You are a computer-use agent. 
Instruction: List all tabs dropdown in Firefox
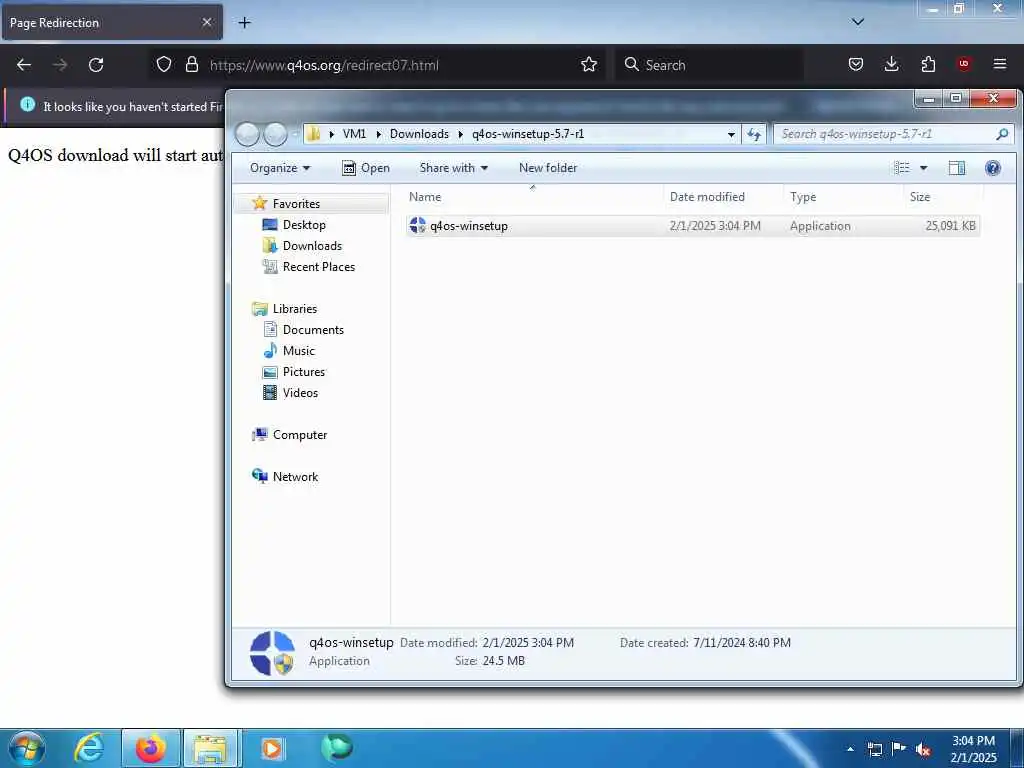pos(858,22)
